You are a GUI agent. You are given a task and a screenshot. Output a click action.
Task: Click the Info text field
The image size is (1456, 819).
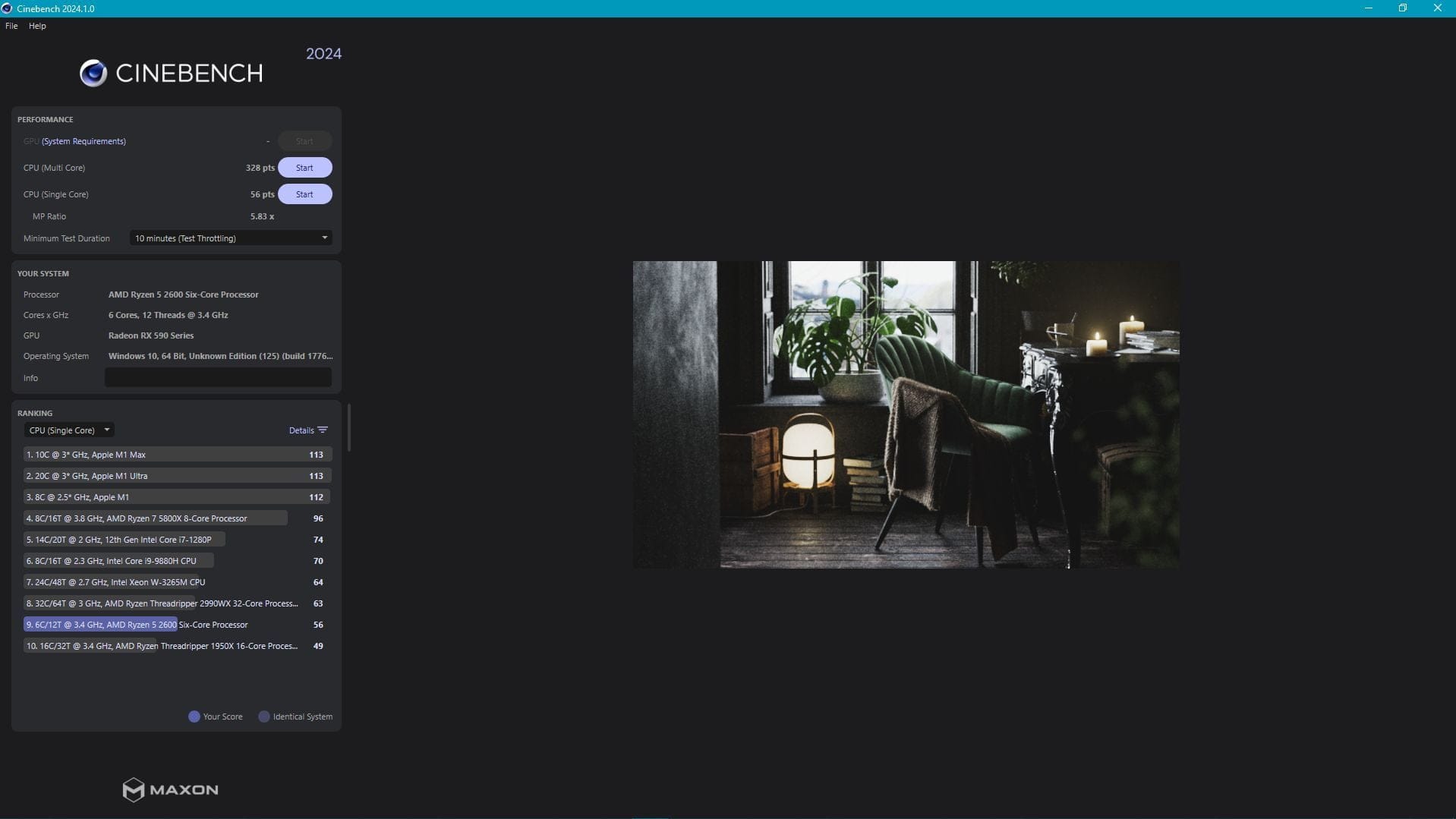point(218,377)
